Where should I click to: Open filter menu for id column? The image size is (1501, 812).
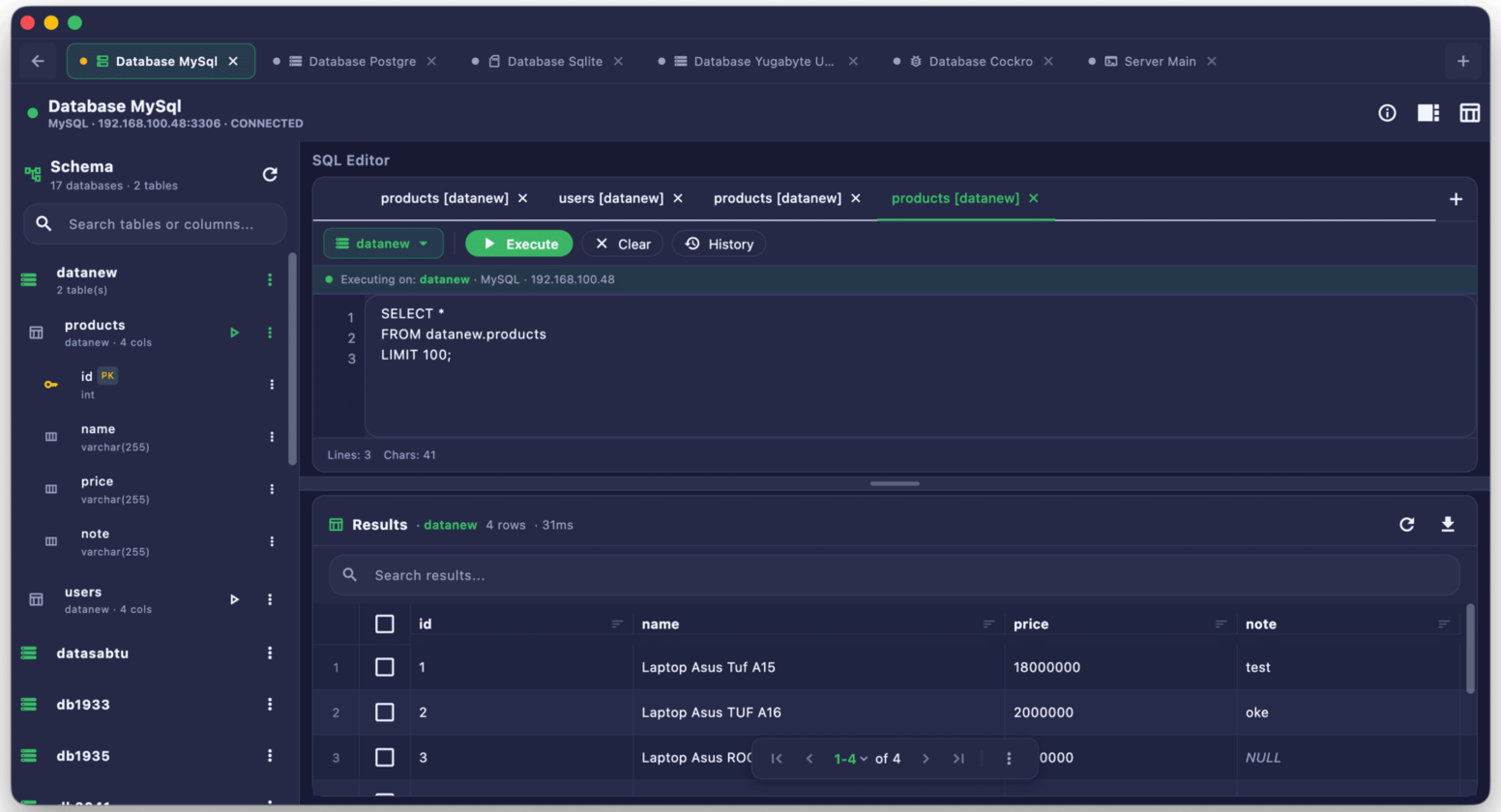pyautogui.click(x=617, y=624)
